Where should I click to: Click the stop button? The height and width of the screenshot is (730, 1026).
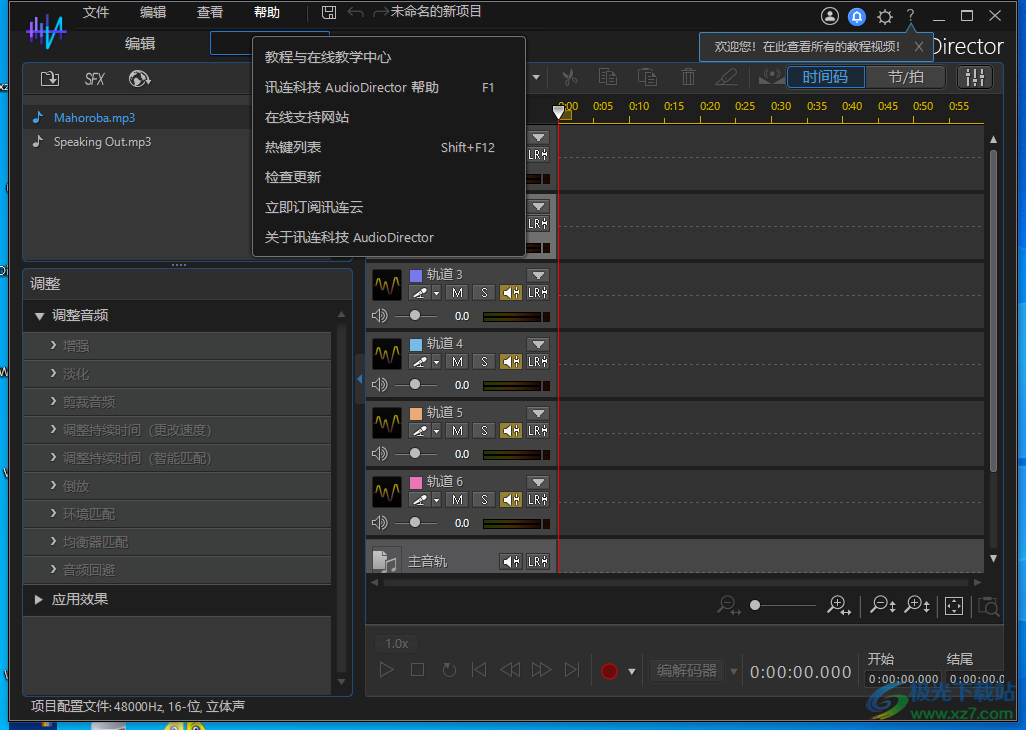pyautogui.click(x=417, y=670)
